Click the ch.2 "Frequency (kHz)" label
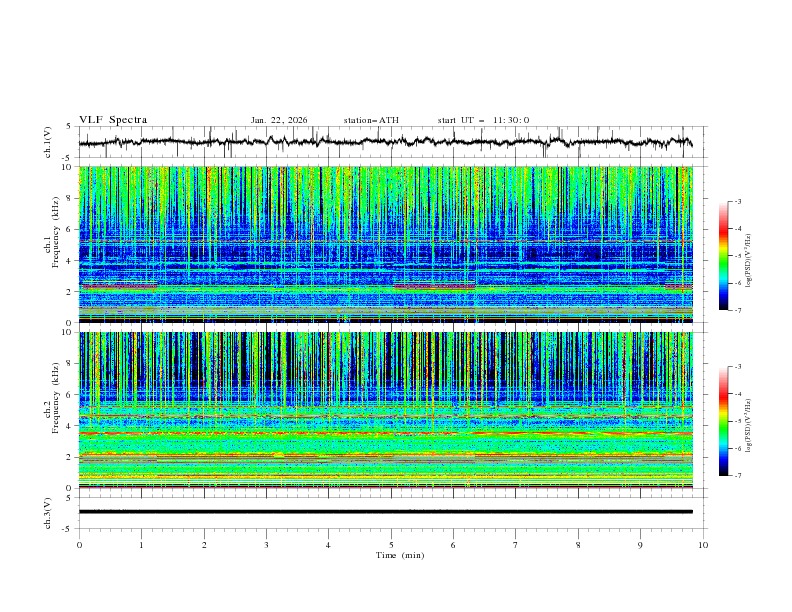The height and width of the screenshot is (612, 792). (55, 398)
